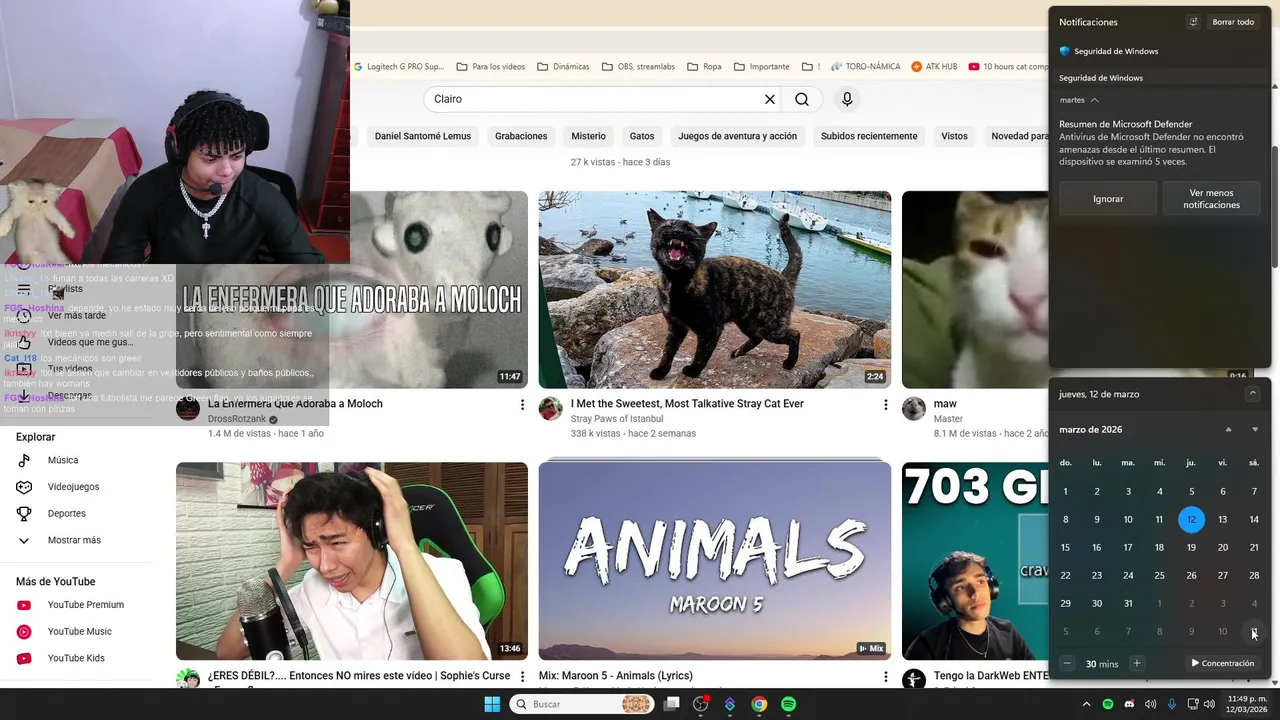Open month picker via marzo de 2026
The width and height of the screenshot is (1280, 720).
coord(1090,429)
